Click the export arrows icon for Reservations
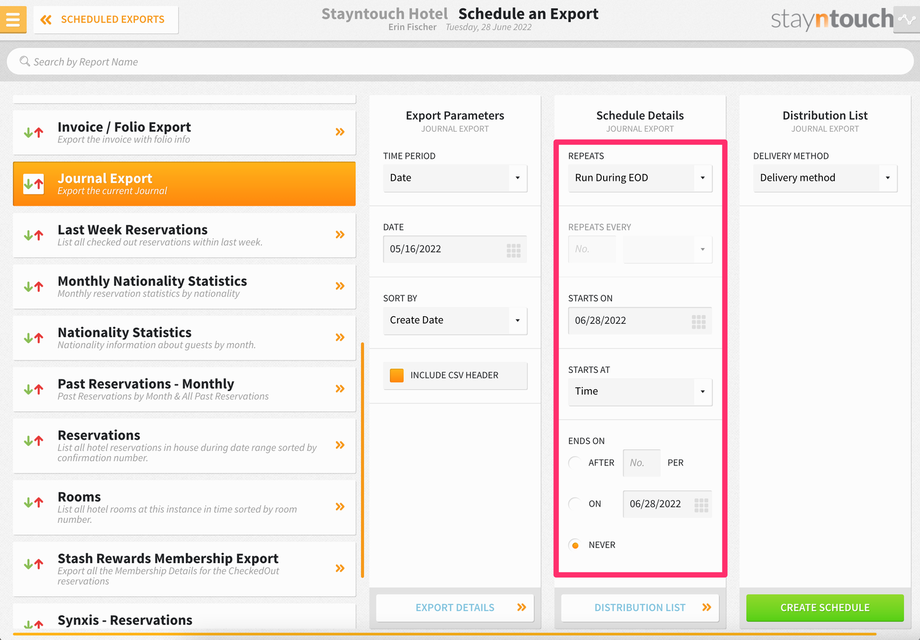920x640 pixels. point(33,441)
